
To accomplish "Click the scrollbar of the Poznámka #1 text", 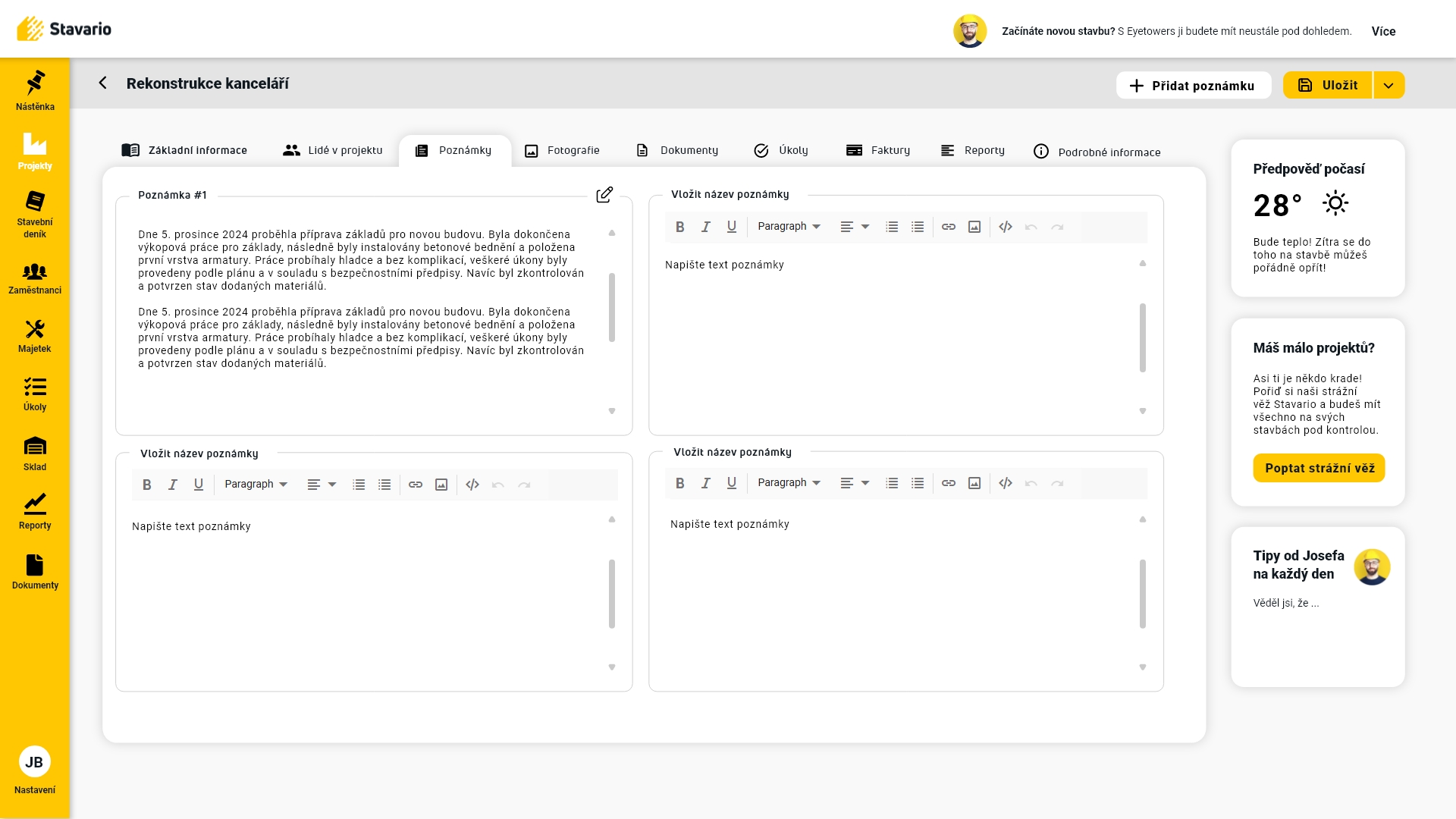I will [x=612, y=307].
